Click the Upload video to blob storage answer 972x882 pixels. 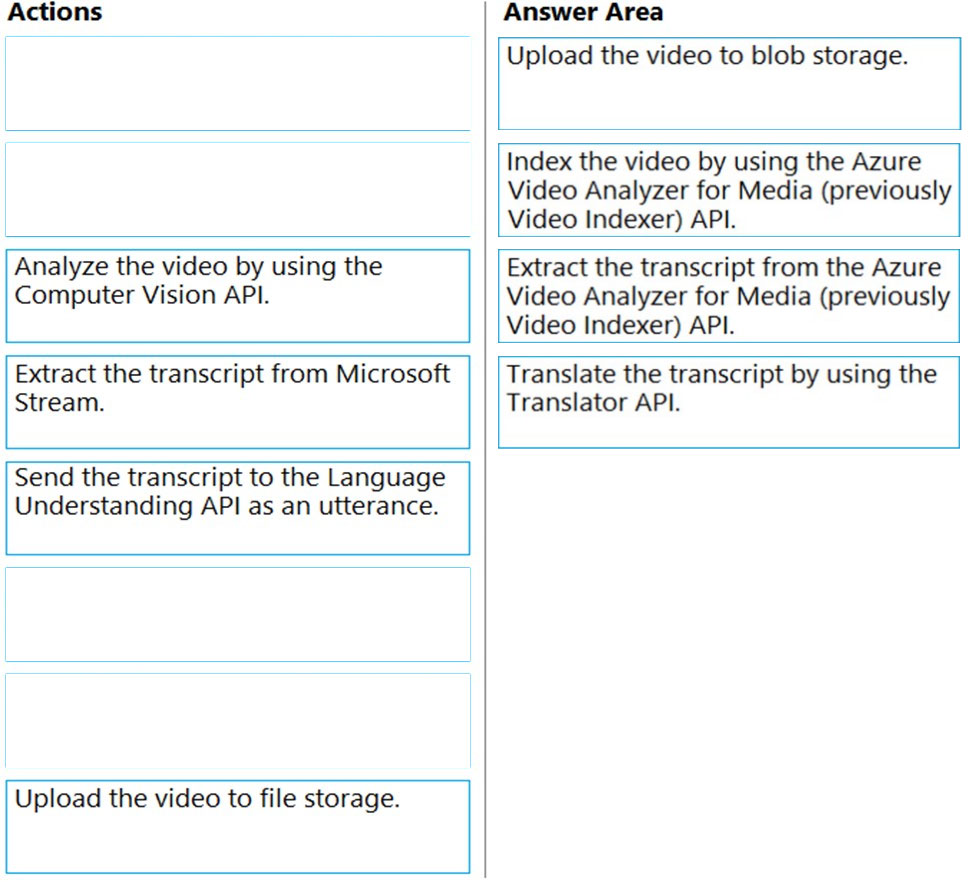pyautogui.click(x=730, y=84)
